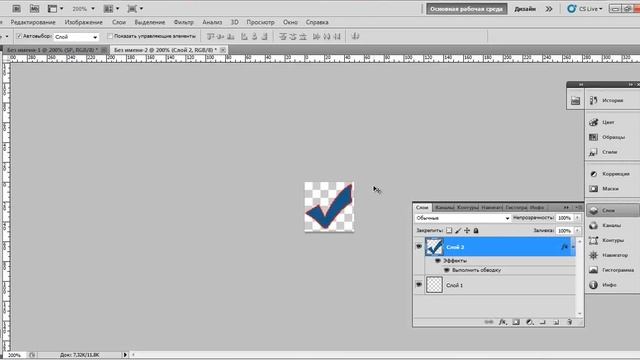Toggle lock image pixels brush icon
Viewport: 640px width, 360px height.
pyautogui.click(x=458, y=231)
